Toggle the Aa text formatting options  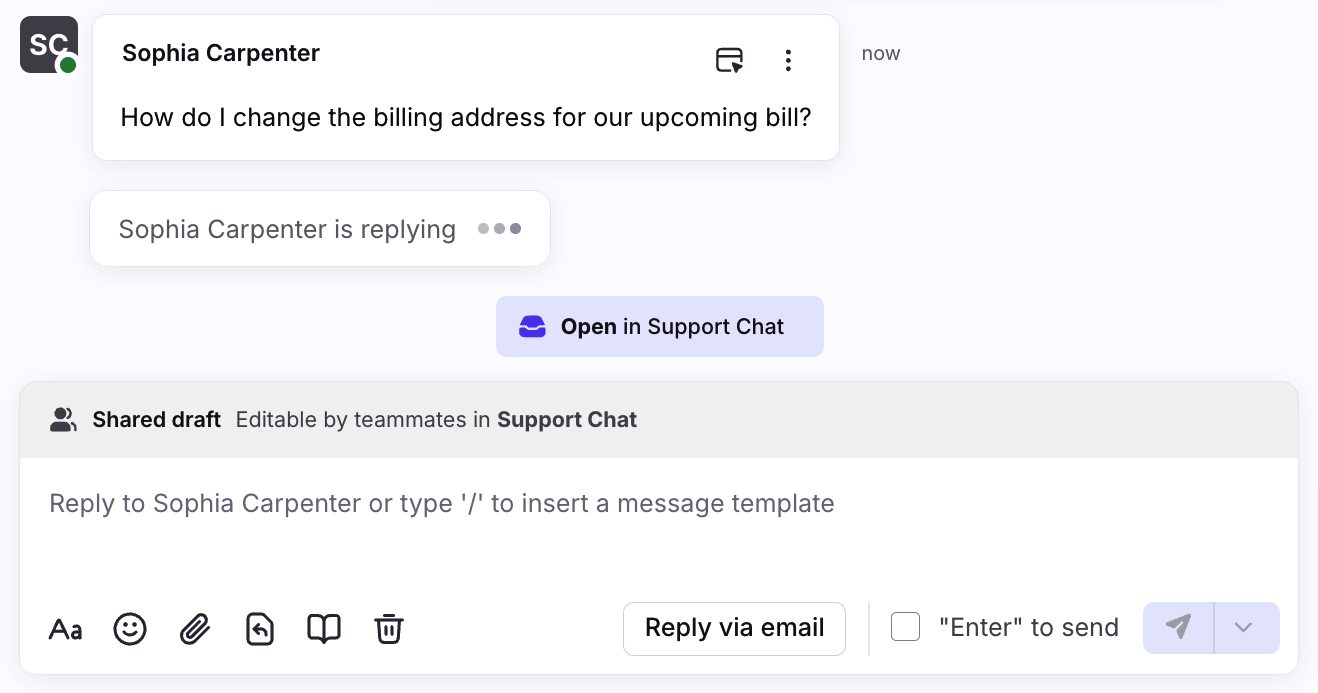pyautogui.click(x=66, y=629)
